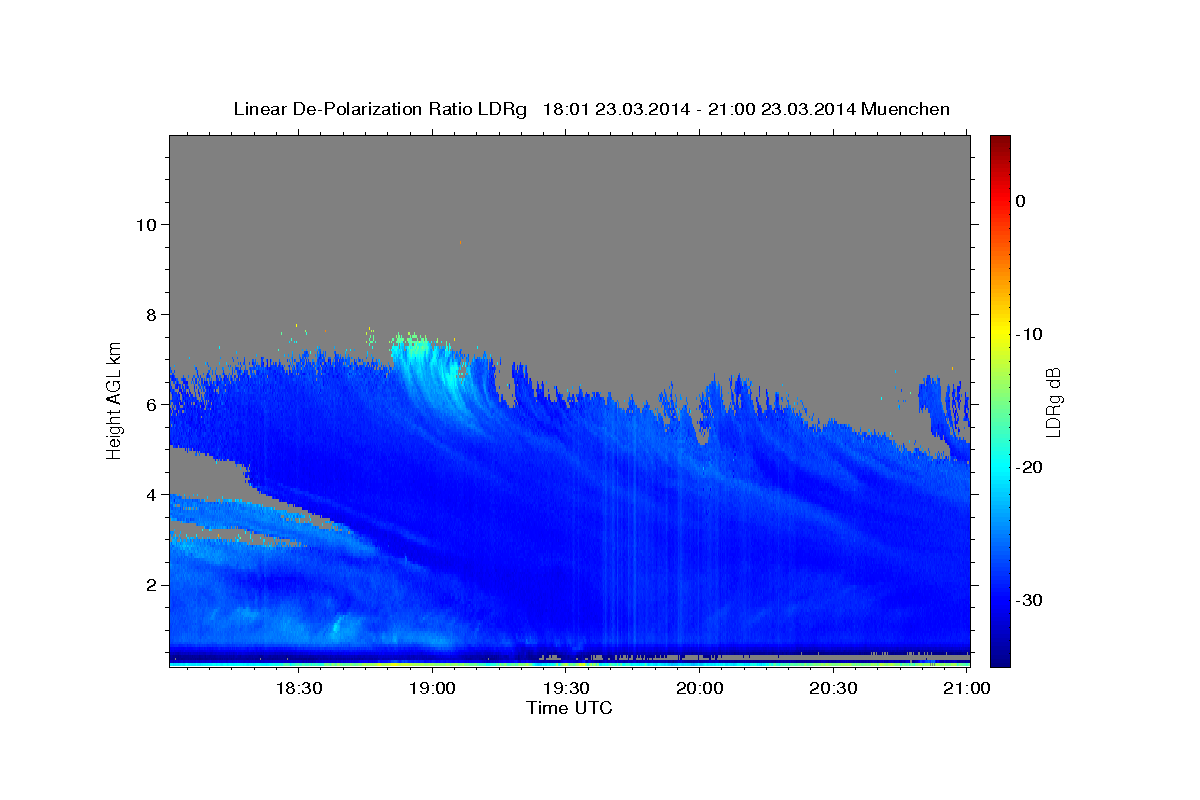
Task: Click the colorbar value -30 label
Action: (x=1027, y=600)
